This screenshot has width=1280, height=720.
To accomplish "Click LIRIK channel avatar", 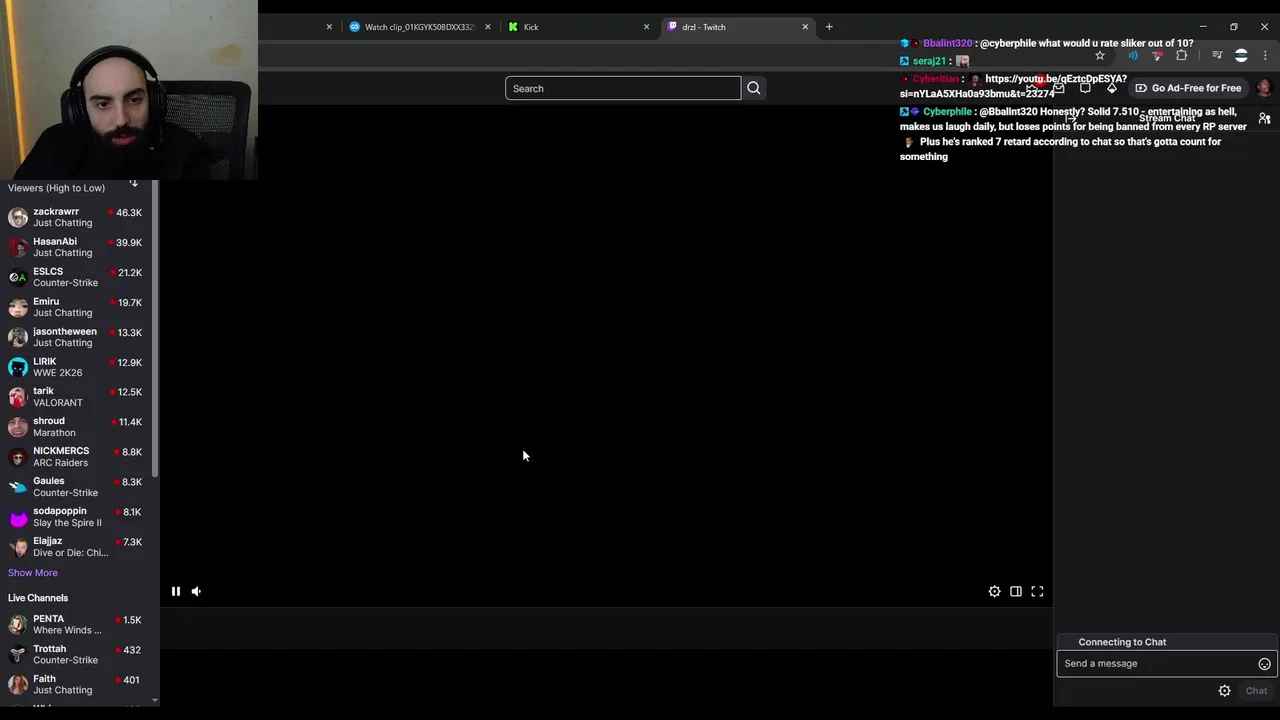I will (x=18, y=367).
